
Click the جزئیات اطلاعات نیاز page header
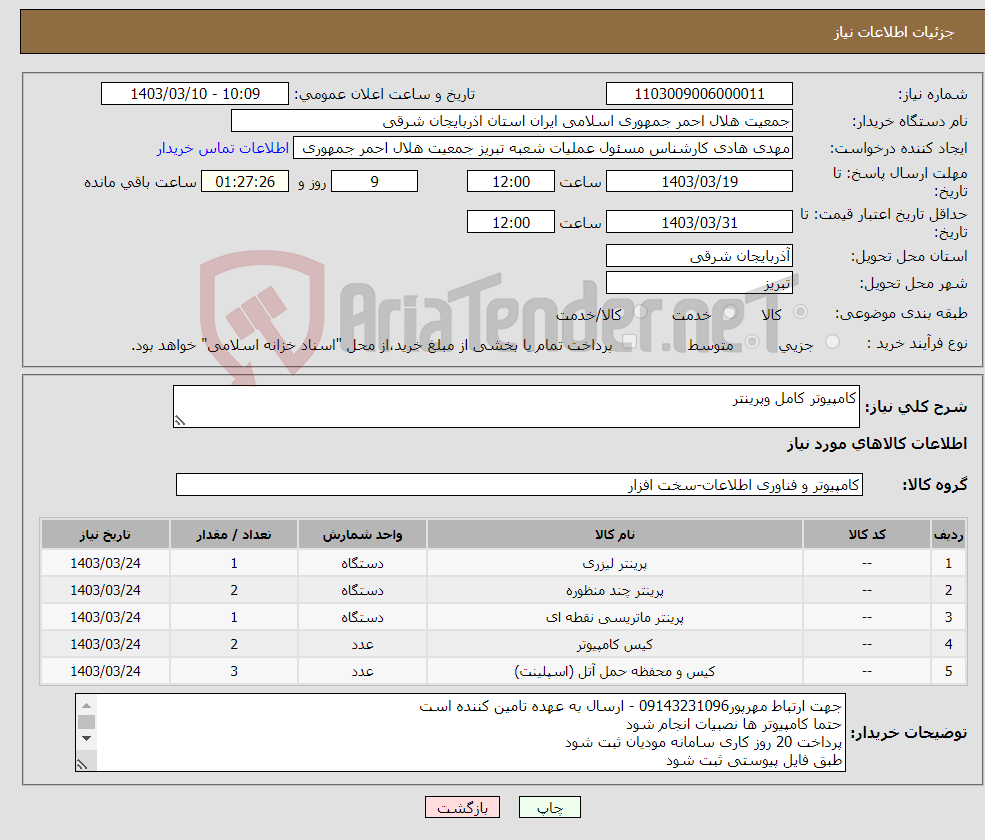pos(894,32)
